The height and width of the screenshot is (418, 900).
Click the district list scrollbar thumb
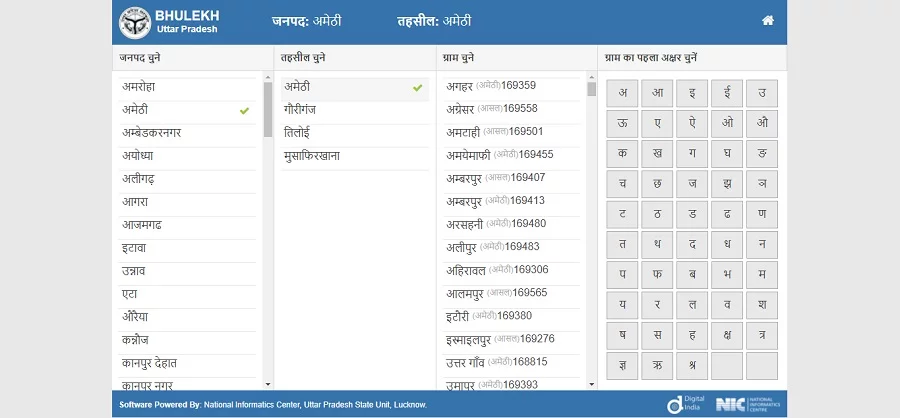coord(267,109)
